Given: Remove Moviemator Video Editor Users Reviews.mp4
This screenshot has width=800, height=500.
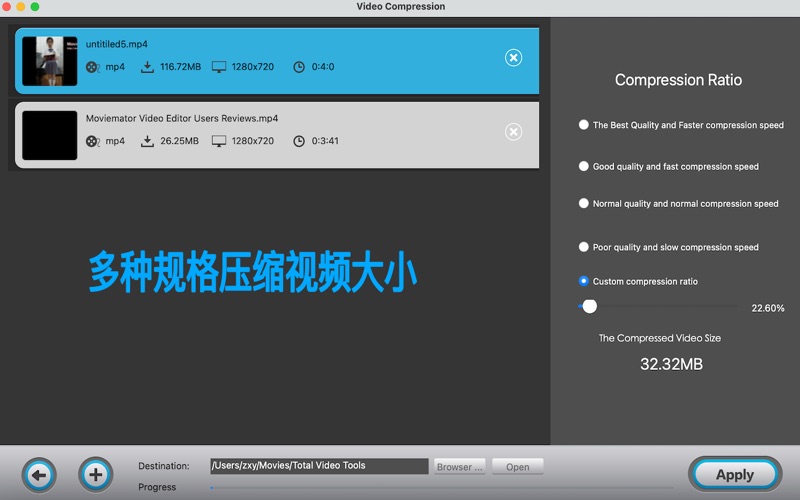Looking at the screenshot, I should pos(513,132).
